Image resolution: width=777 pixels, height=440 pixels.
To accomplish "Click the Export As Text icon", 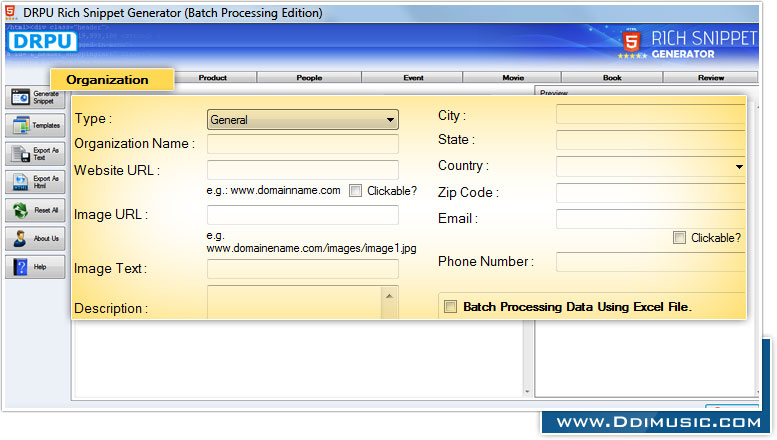I will [21, 154].
